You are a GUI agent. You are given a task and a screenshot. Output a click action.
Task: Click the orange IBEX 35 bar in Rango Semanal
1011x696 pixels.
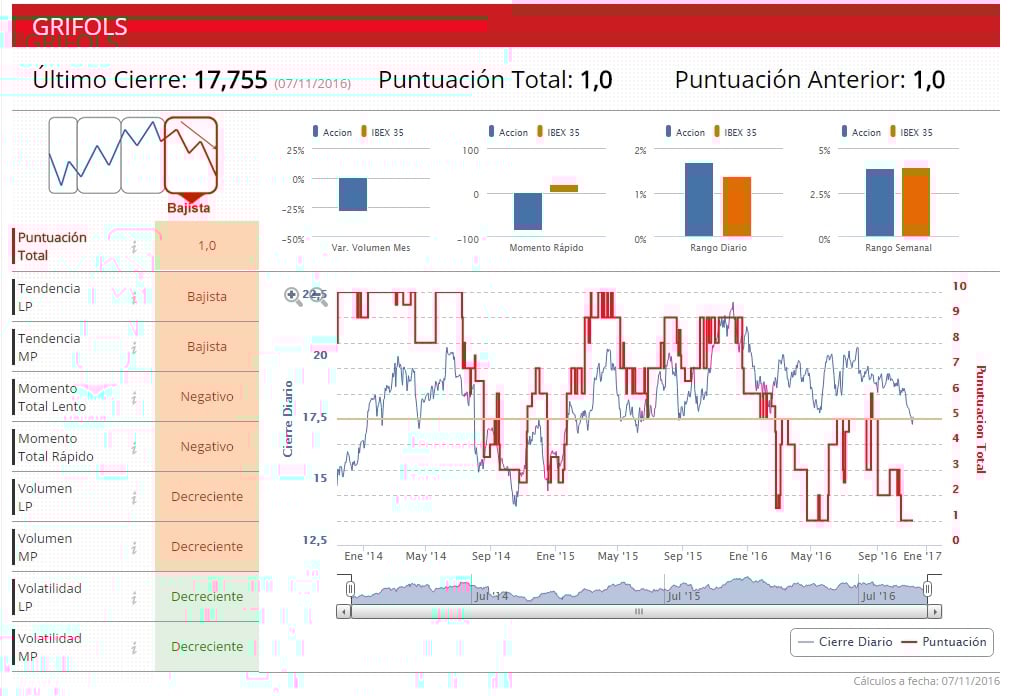click(916, 202)
